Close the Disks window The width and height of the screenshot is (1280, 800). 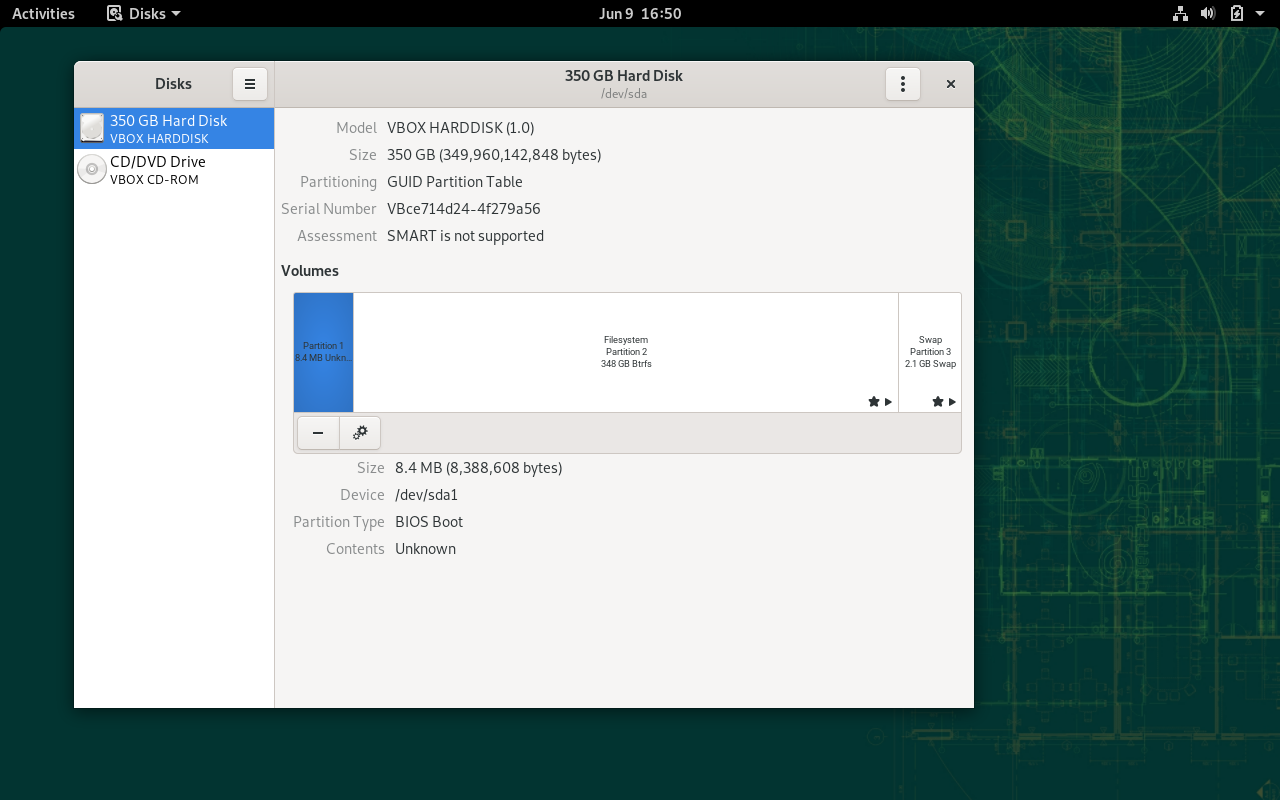(x=951, y=84)
